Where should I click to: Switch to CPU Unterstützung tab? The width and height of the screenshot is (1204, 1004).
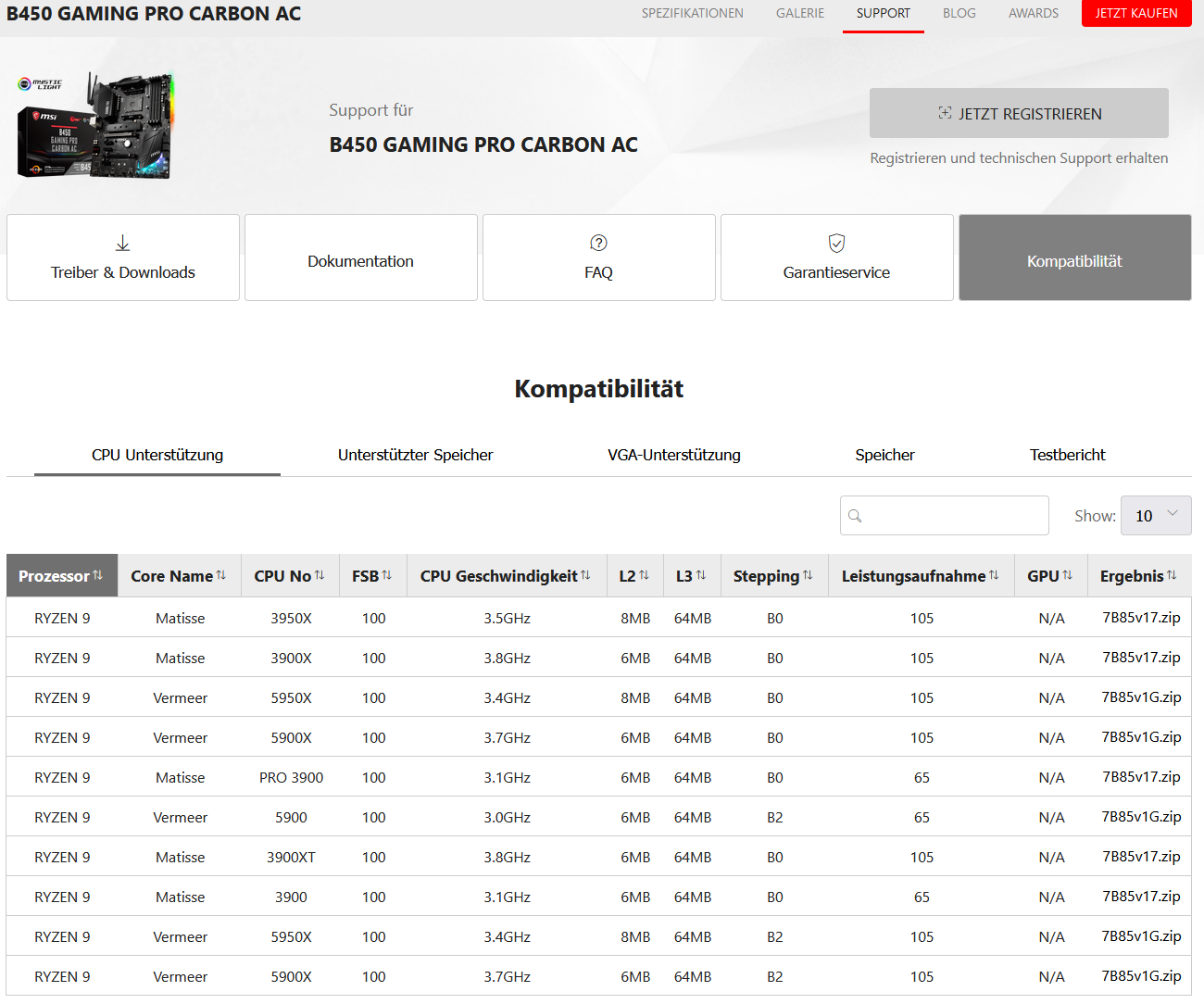click(x=157, y=455)
